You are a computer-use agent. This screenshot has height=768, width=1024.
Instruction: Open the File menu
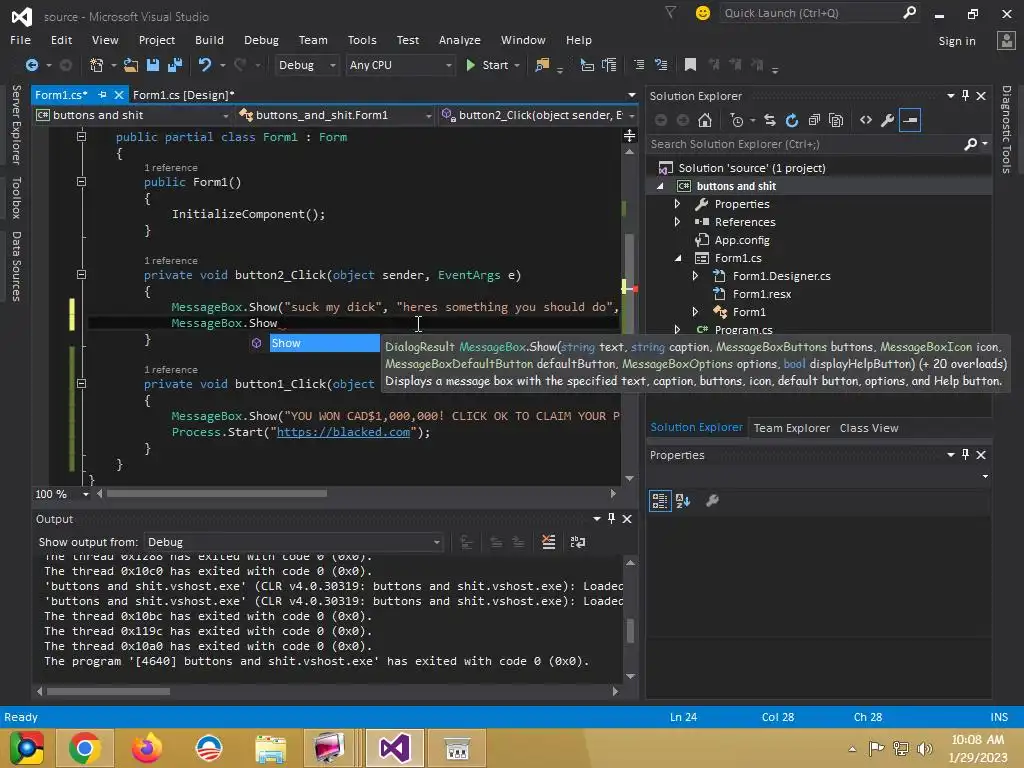(20, 40)
